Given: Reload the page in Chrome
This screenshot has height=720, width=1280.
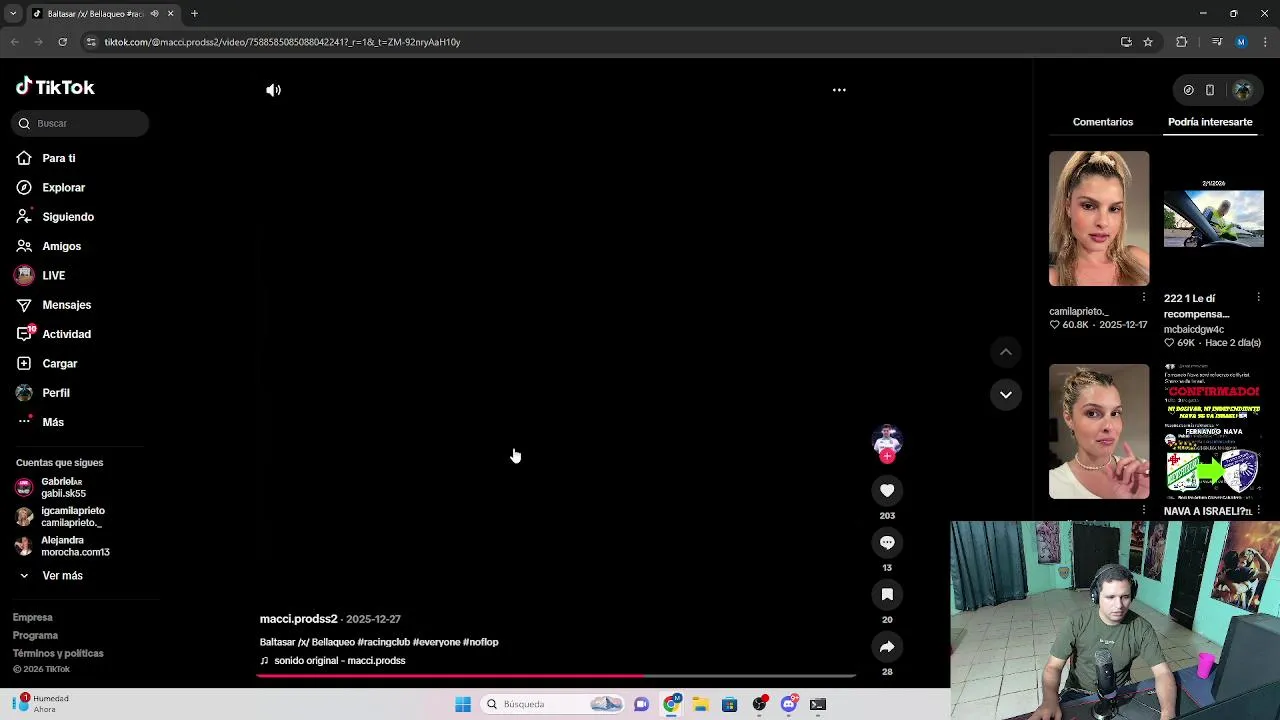Looking at the screenshot, I should pos(62,42).
